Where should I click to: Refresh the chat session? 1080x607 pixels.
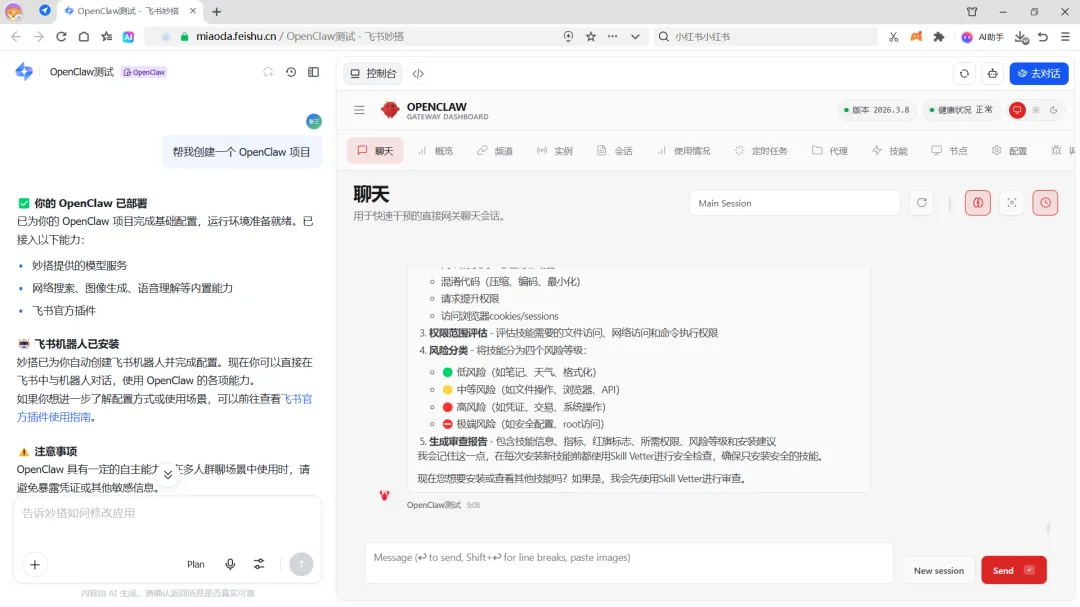[922, 203]
